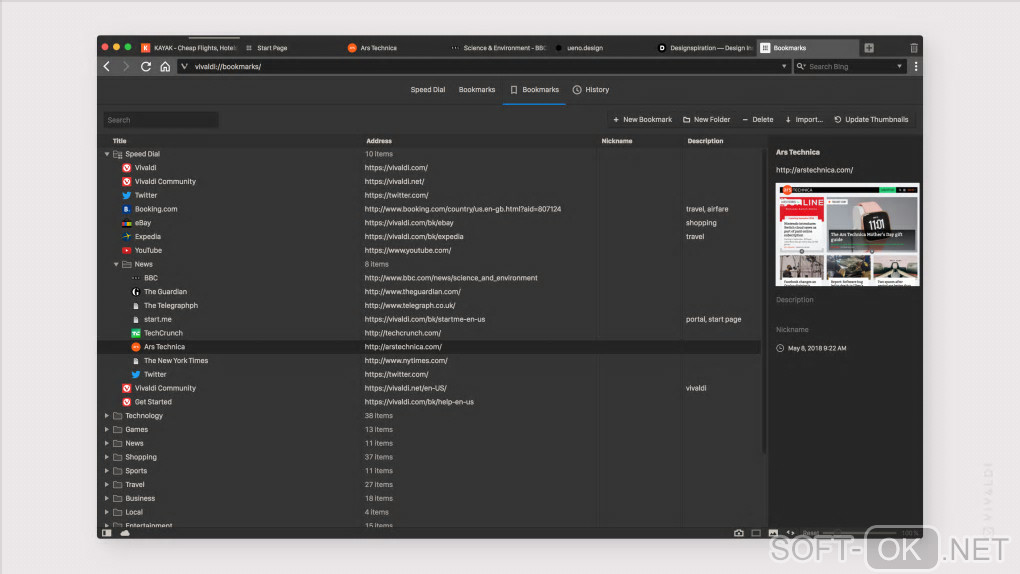Switch to the Designspiration browser tab
1020x574 pixels.
pyautogui.click(x=705, y=48)
